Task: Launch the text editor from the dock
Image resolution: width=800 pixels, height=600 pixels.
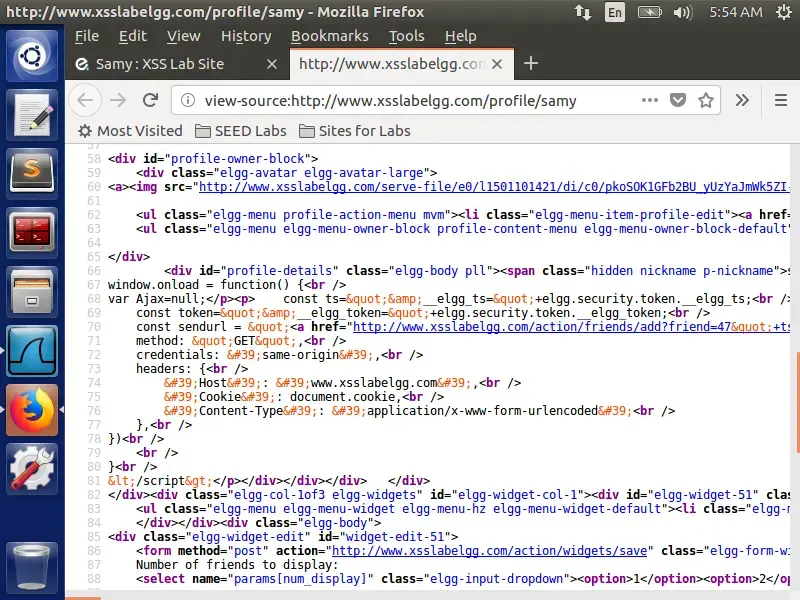Action: tap(32, 115)
